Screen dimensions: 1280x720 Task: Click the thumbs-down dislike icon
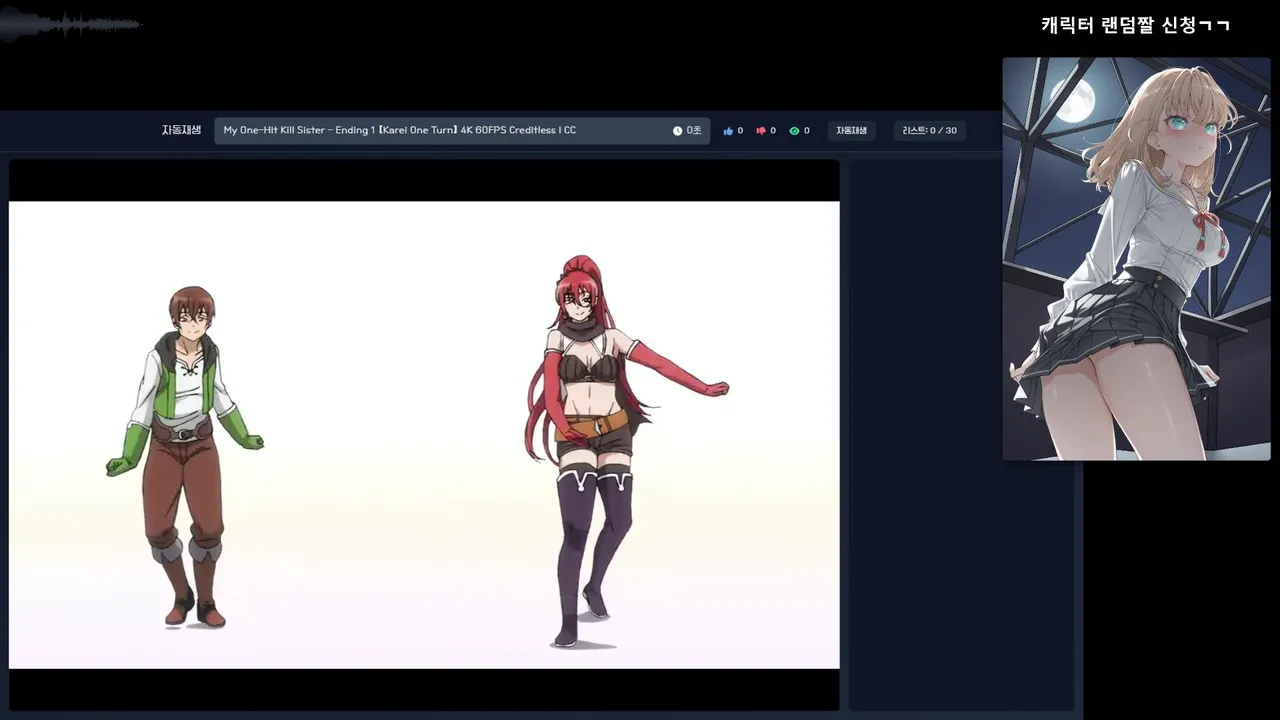point(761,131)
